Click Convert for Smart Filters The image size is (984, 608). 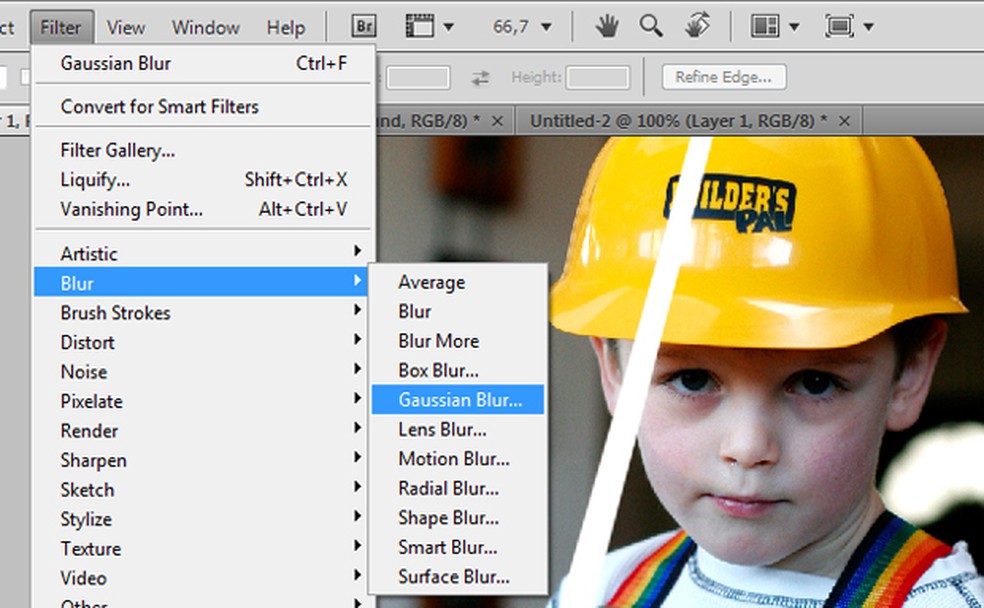click(159, 106)
